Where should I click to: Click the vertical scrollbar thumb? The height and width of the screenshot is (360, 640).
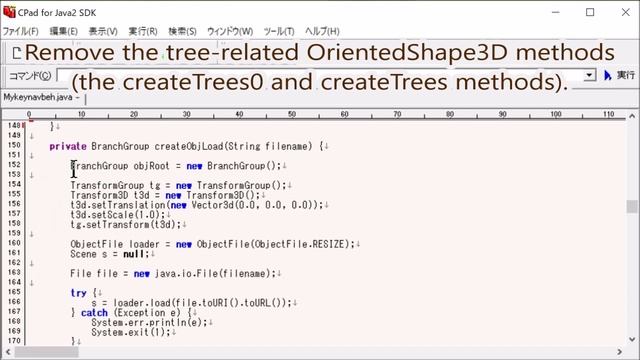pyautogui.click(x=632, y=207)
